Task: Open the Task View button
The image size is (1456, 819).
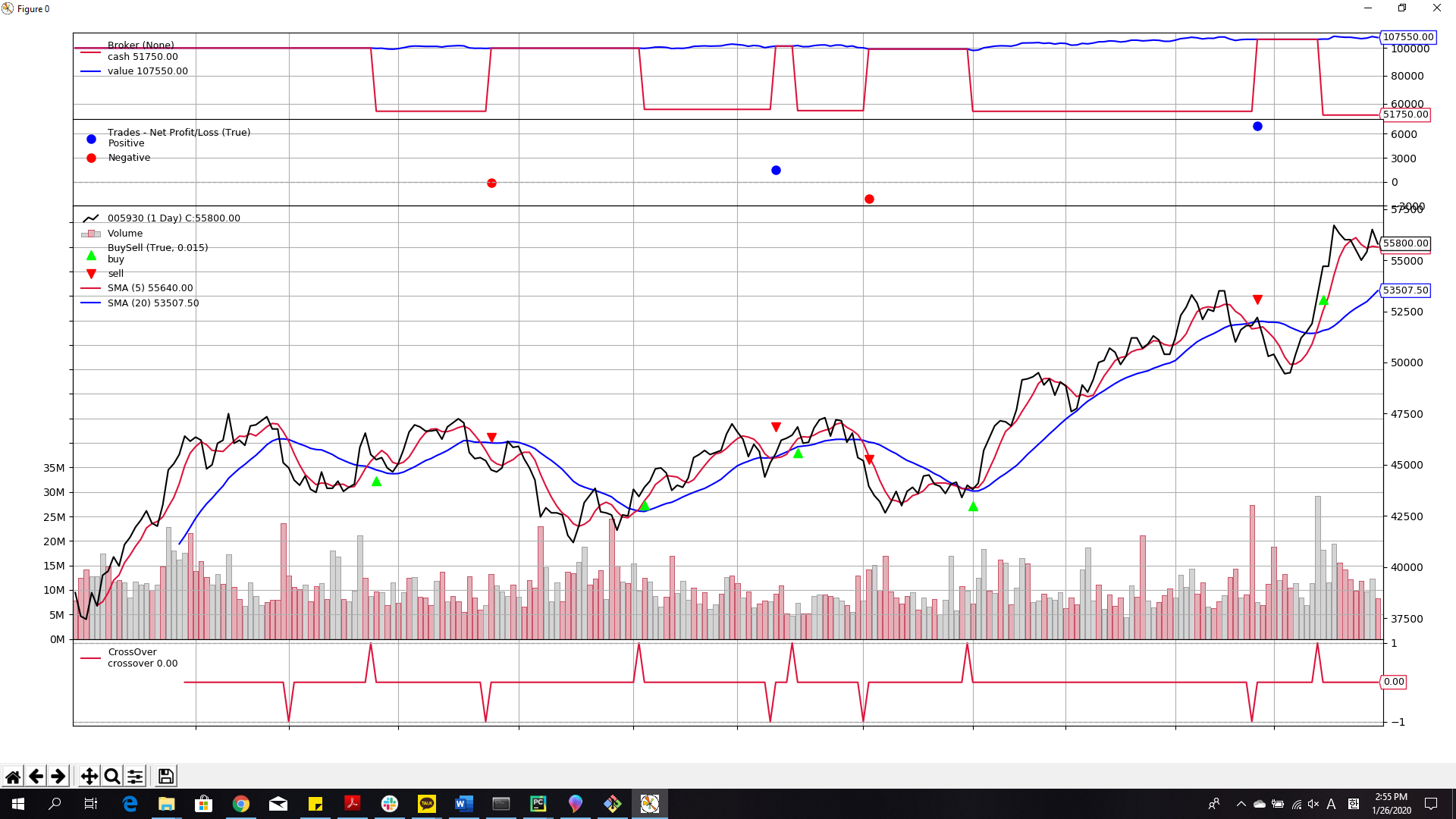Action: pos(91,804)
